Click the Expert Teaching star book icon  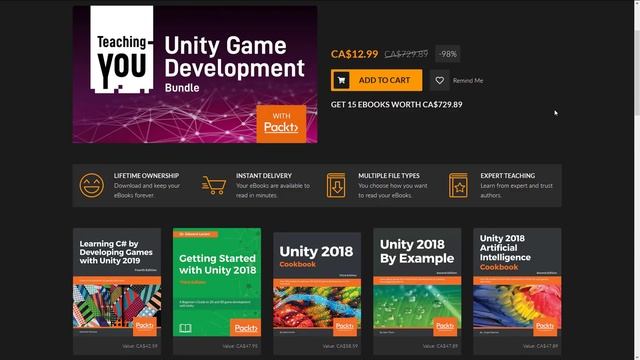click(x=458, y=185)
